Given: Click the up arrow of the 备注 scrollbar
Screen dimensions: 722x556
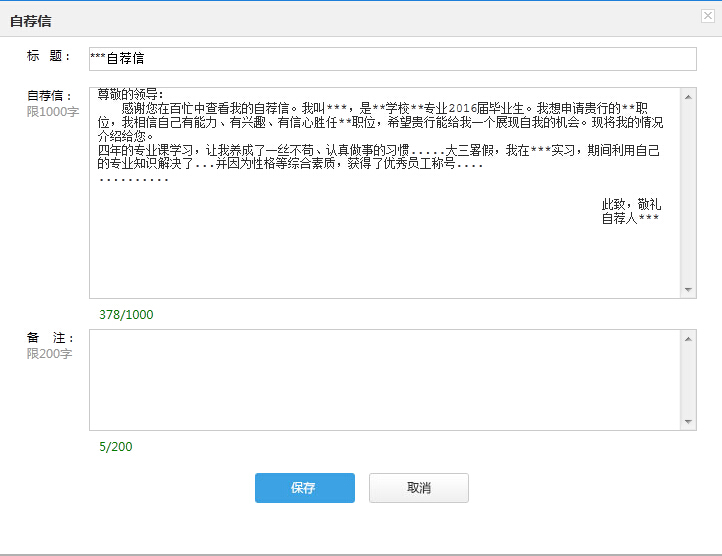Looking at the screenshot, I should (688, 339).
